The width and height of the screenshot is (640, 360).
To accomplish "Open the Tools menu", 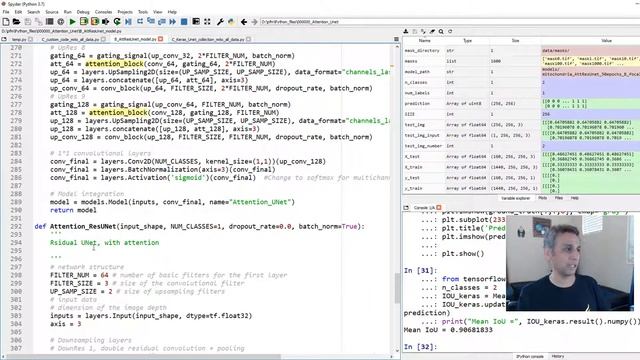I will pos(143,12).
